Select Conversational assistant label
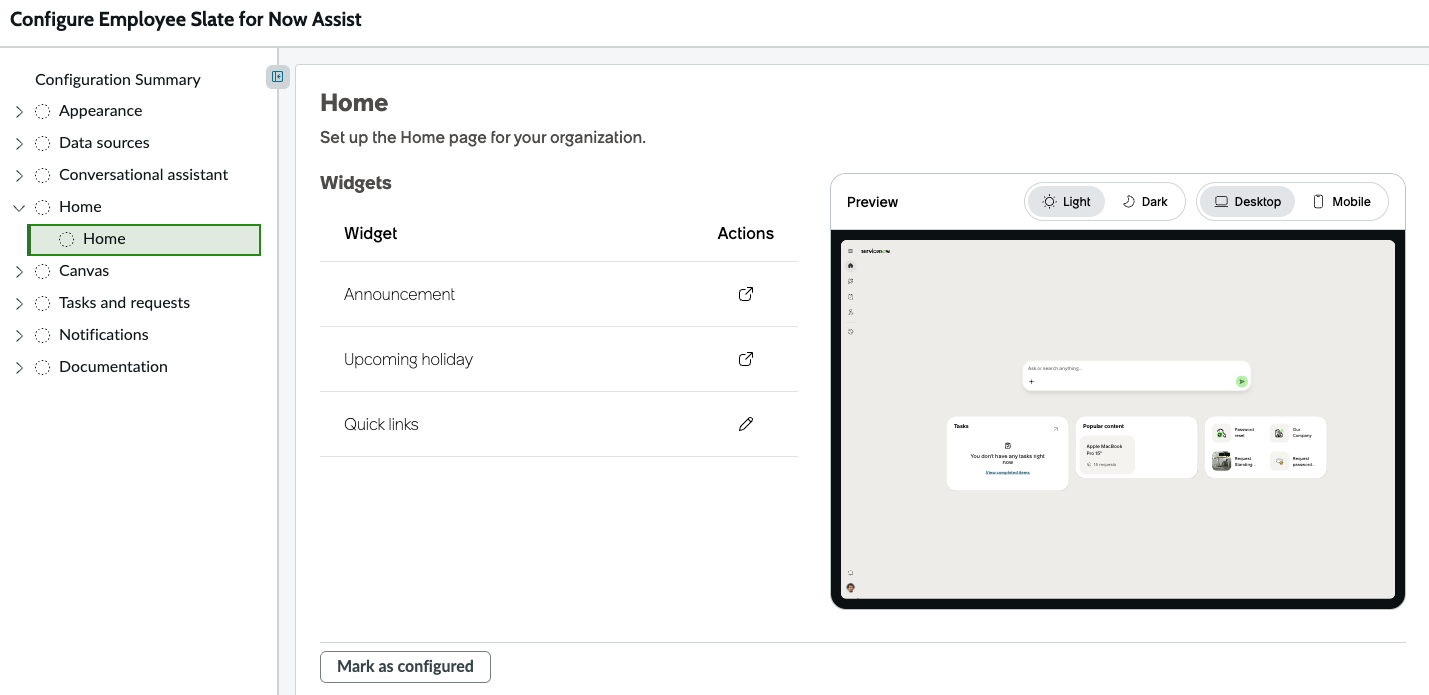 tap(143, 175)
